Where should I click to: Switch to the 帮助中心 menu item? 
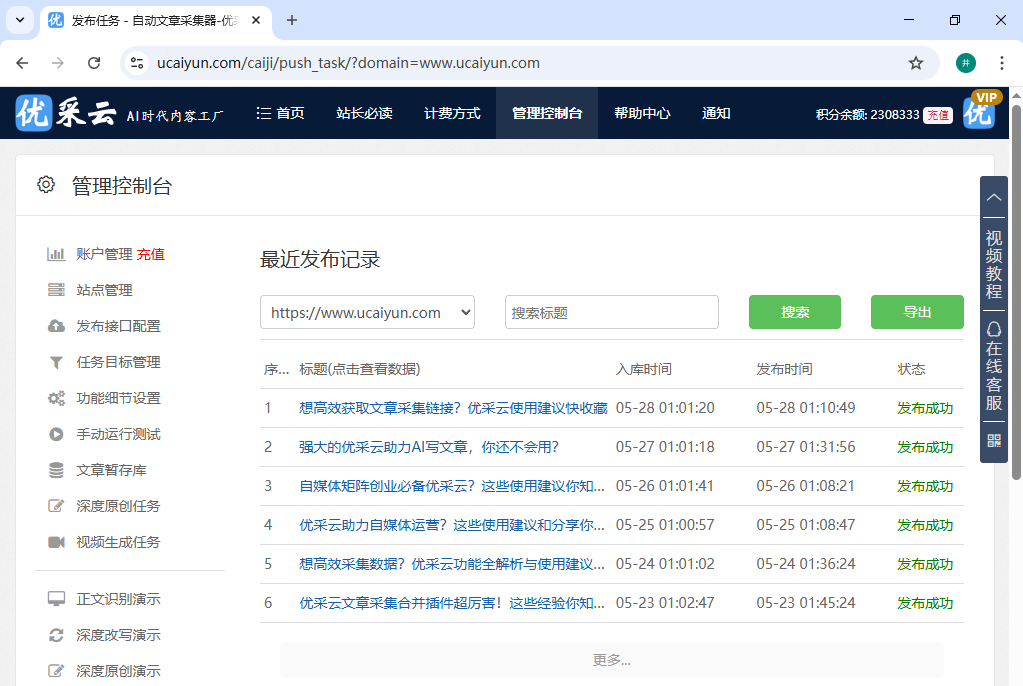(x=641, y=113)
